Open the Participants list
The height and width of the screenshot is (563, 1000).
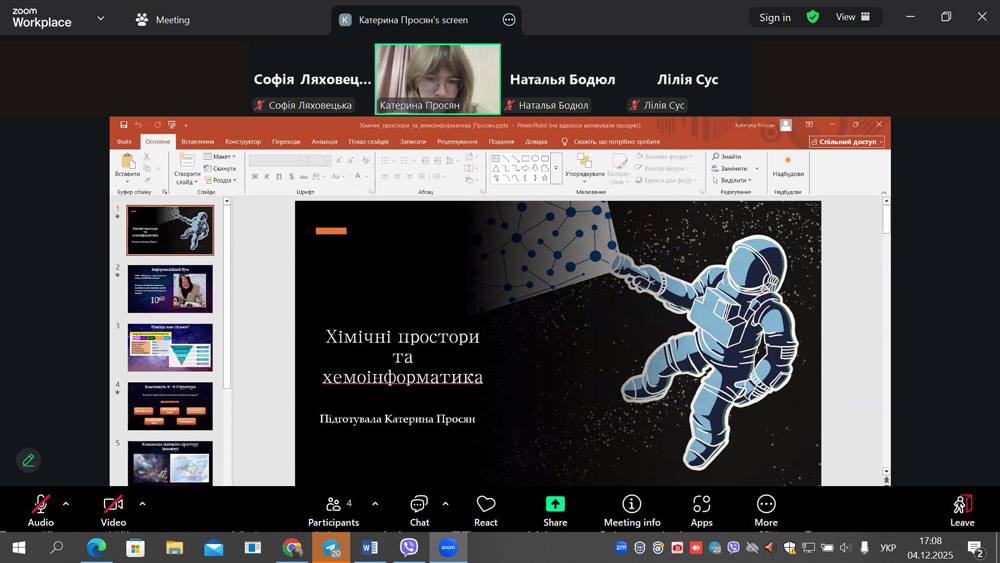point(333,510)
